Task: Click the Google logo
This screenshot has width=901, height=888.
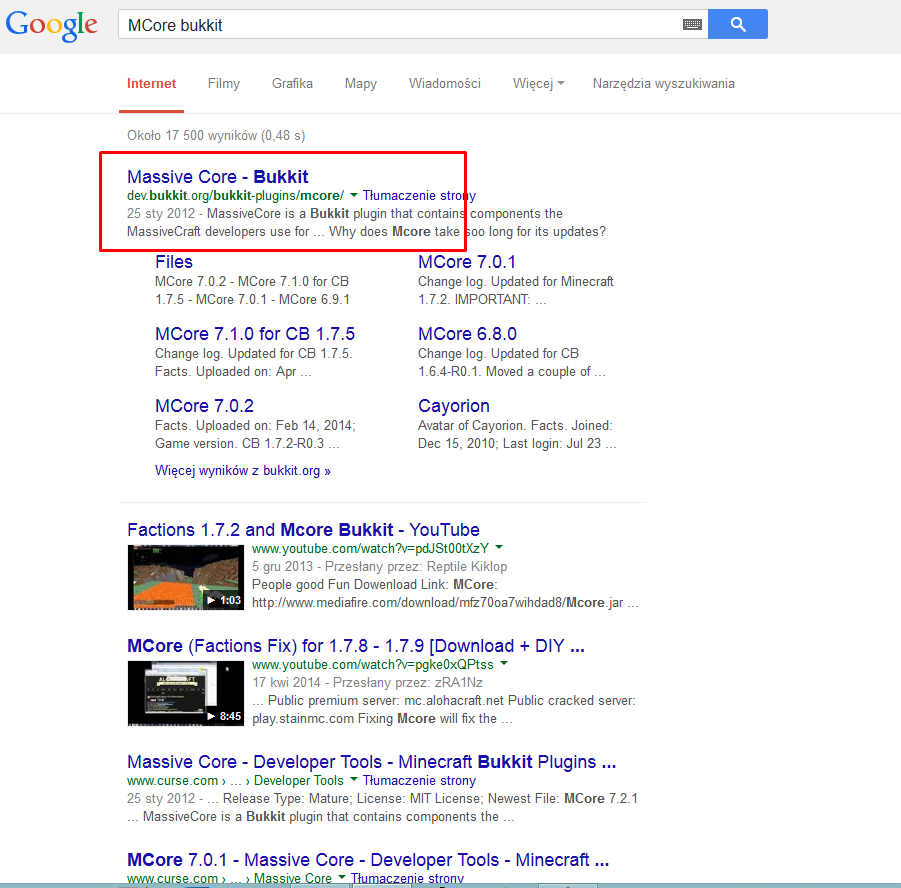Action: pos(52,25)
